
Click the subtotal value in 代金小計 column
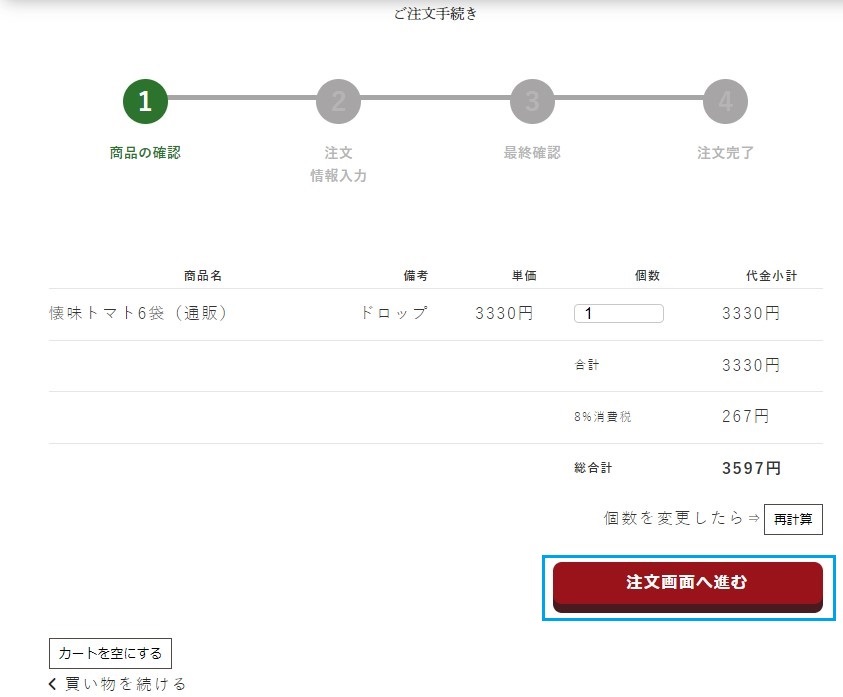pyautogui.click(x=751, y=313)
